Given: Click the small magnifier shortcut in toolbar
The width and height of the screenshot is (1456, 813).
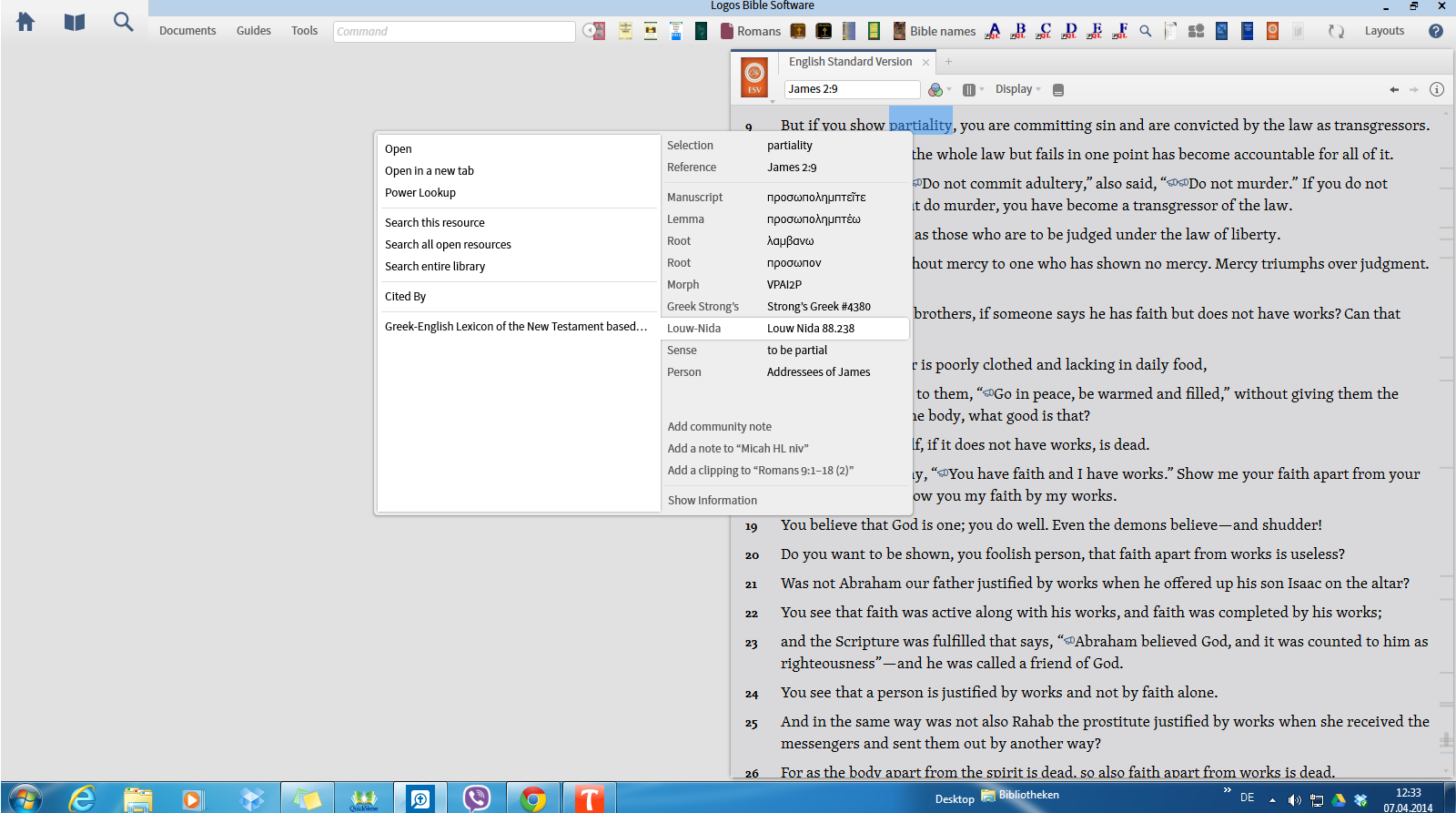Looking at the screenshot, I should coord(1146,31).
